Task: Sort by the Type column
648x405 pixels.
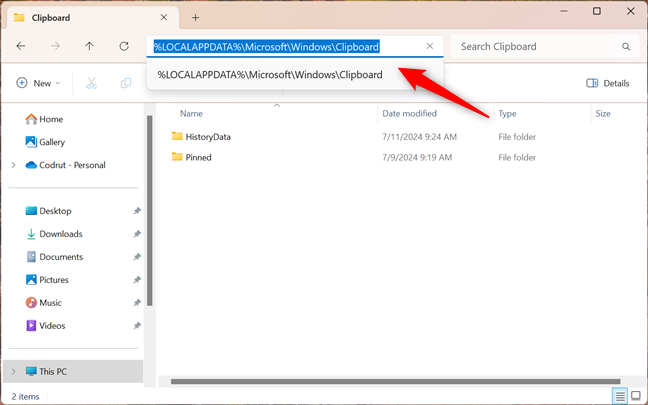Action: [x=507, y=114]
